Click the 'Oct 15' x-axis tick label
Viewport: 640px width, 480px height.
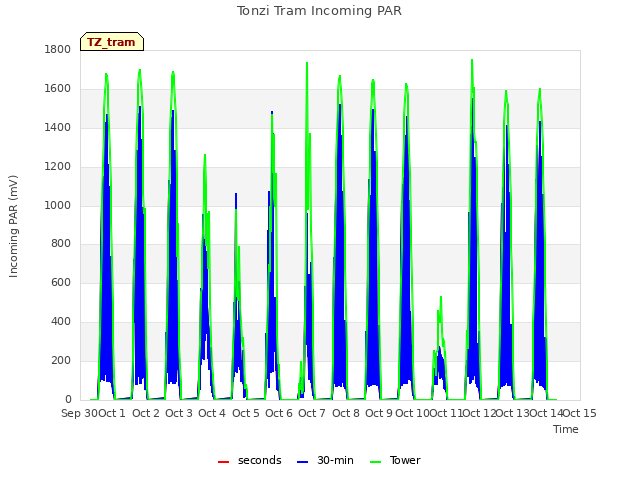click(x=580, y=413)
